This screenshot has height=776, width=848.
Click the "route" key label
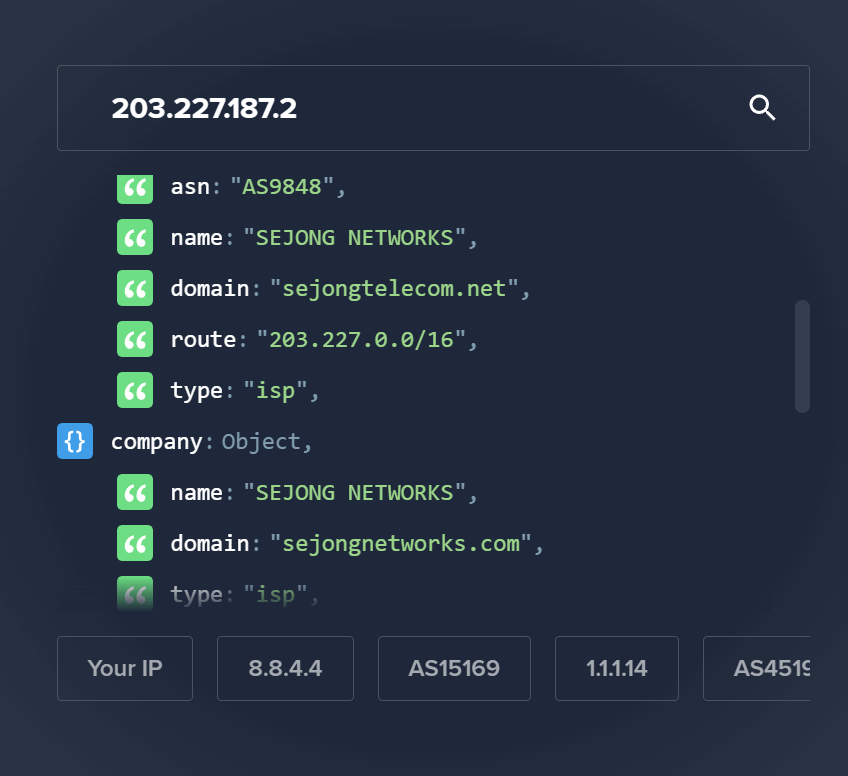click(203, 340)
